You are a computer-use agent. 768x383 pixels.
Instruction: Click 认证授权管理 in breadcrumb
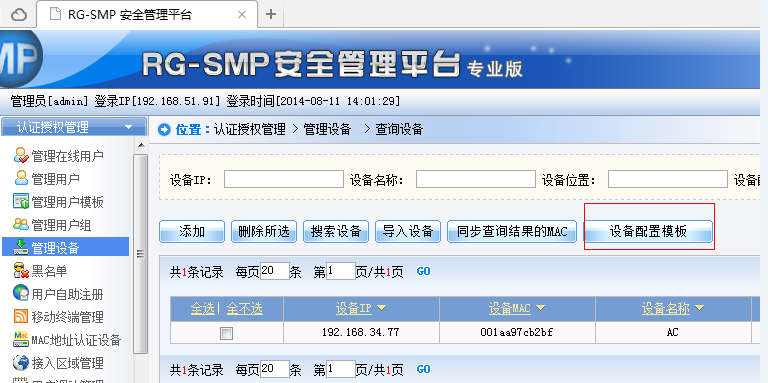(x=250, y=130)
